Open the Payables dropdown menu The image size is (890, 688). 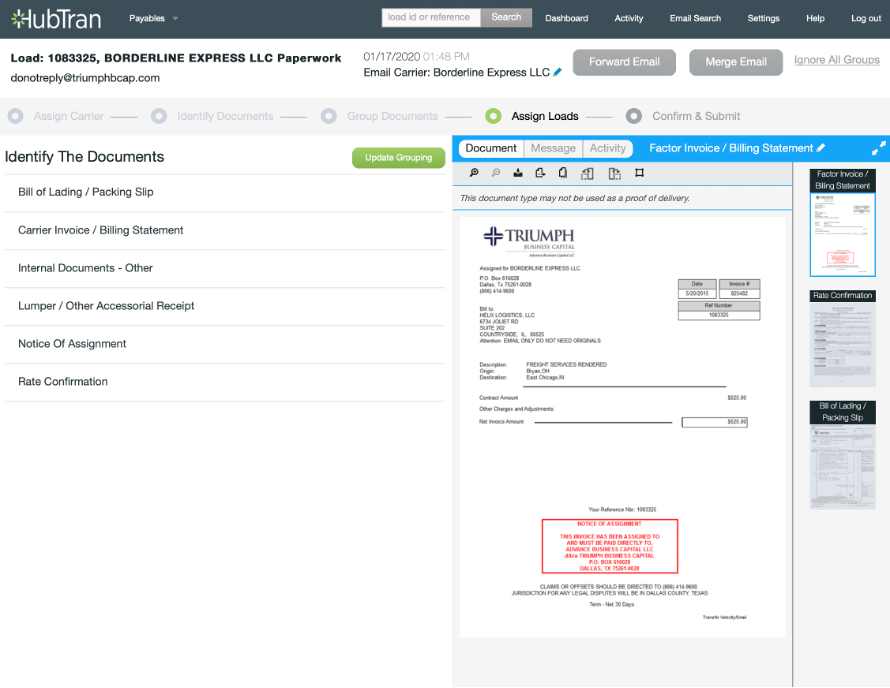point(154,18)
